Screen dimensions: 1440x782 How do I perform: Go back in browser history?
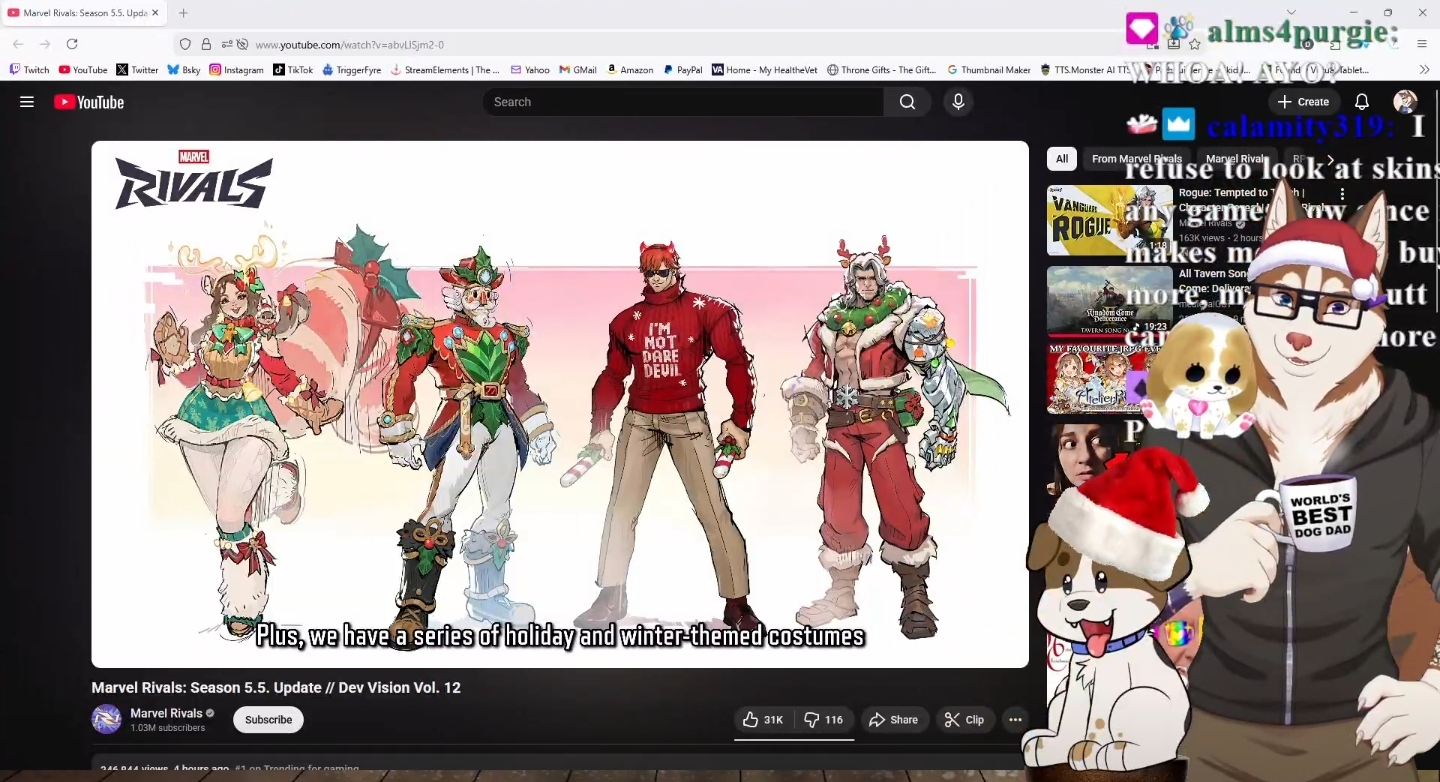18,44
